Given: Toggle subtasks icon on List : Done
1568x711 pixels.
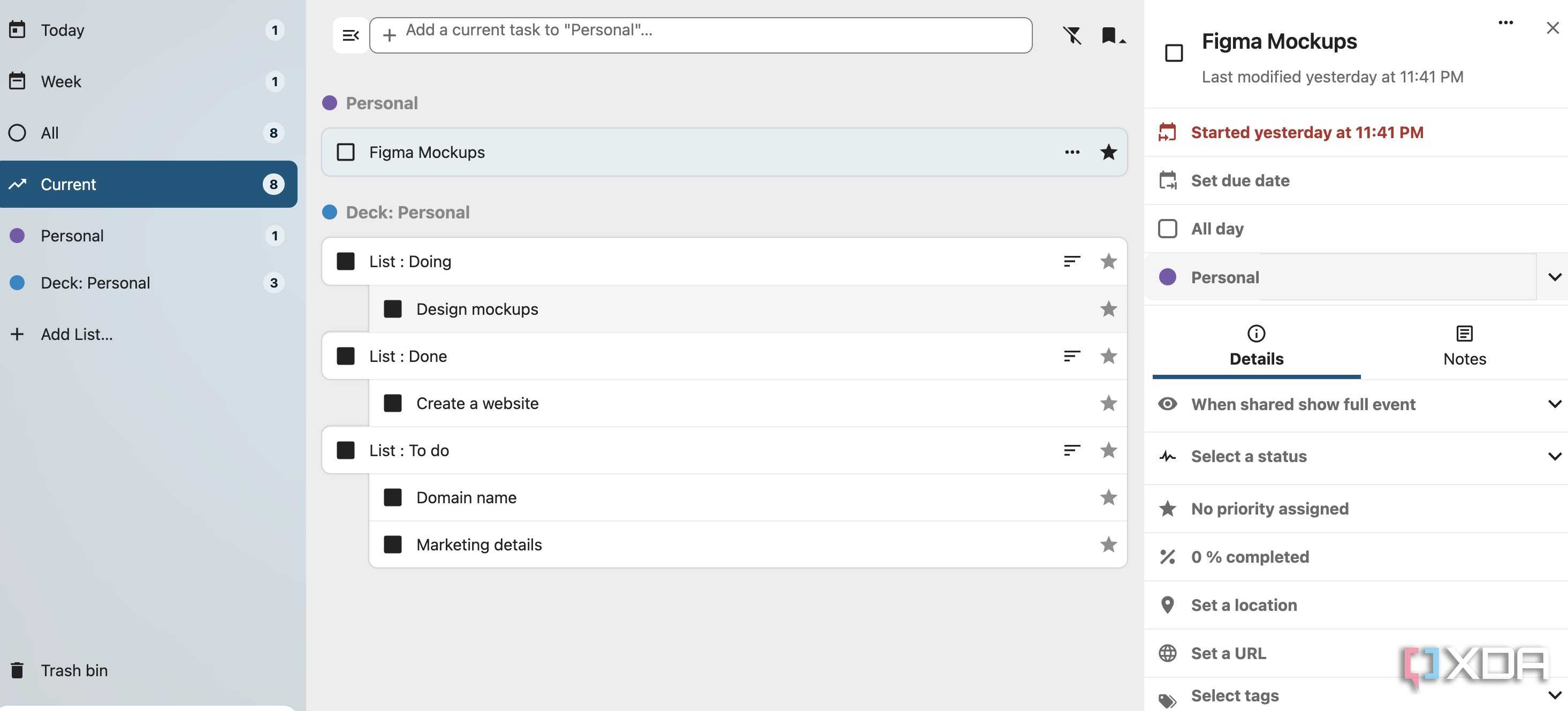Looking at the screenshot, I should click(x=1072, y=356).
